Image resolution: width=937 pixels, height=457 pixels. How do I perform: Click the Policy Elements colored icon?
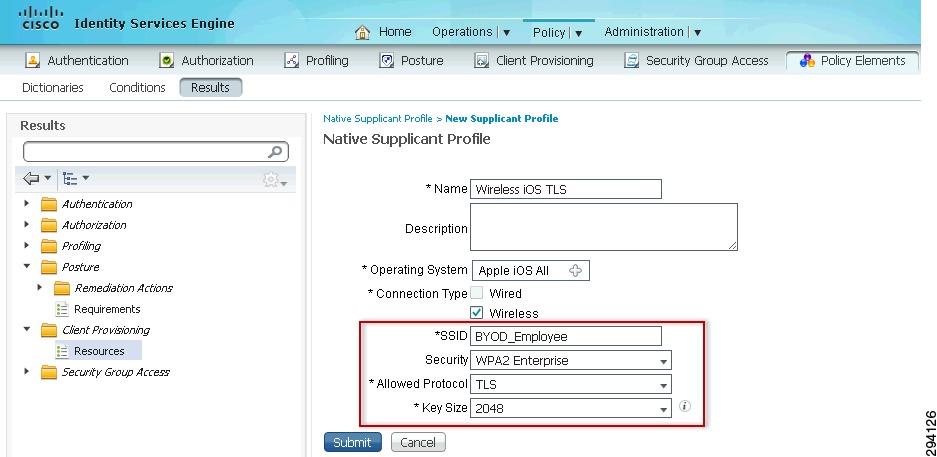pyautogui.click(x=807, y=60)
